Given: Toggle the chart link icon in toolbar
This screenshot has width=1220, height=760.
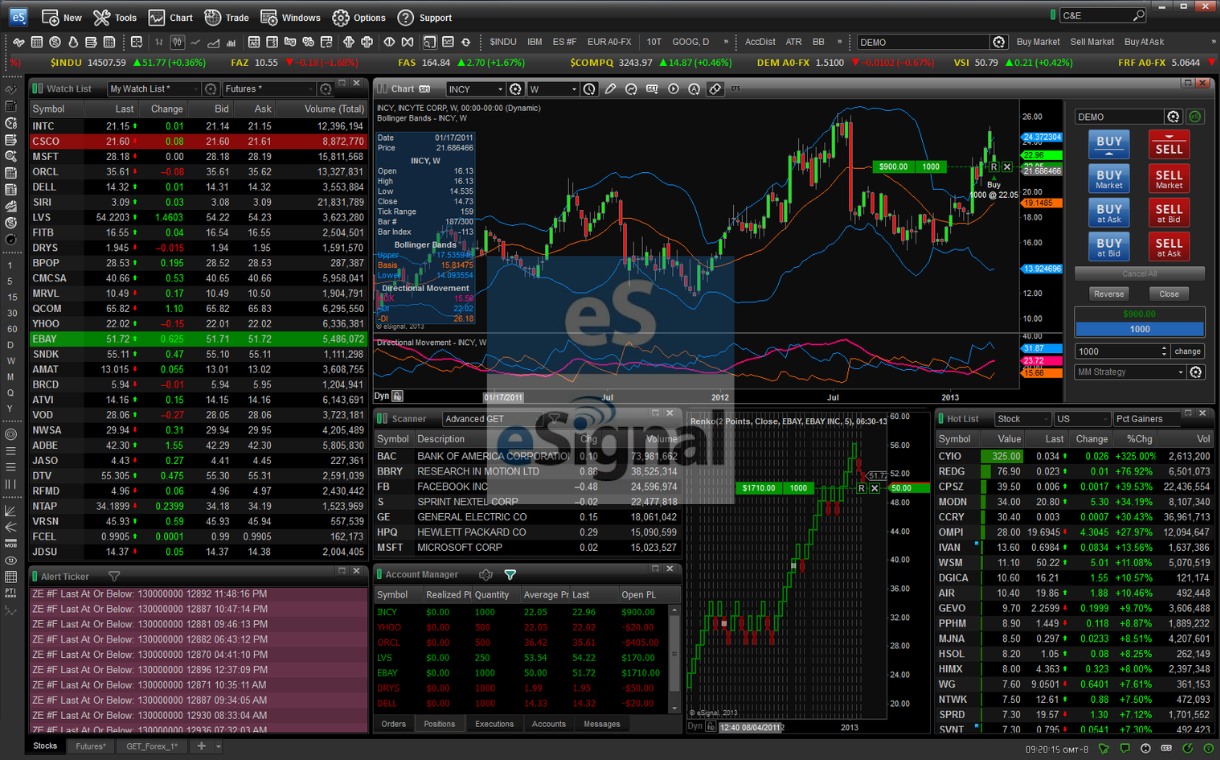Looking at the screenshot, I should pyautogui.click(x=715, y=89).
